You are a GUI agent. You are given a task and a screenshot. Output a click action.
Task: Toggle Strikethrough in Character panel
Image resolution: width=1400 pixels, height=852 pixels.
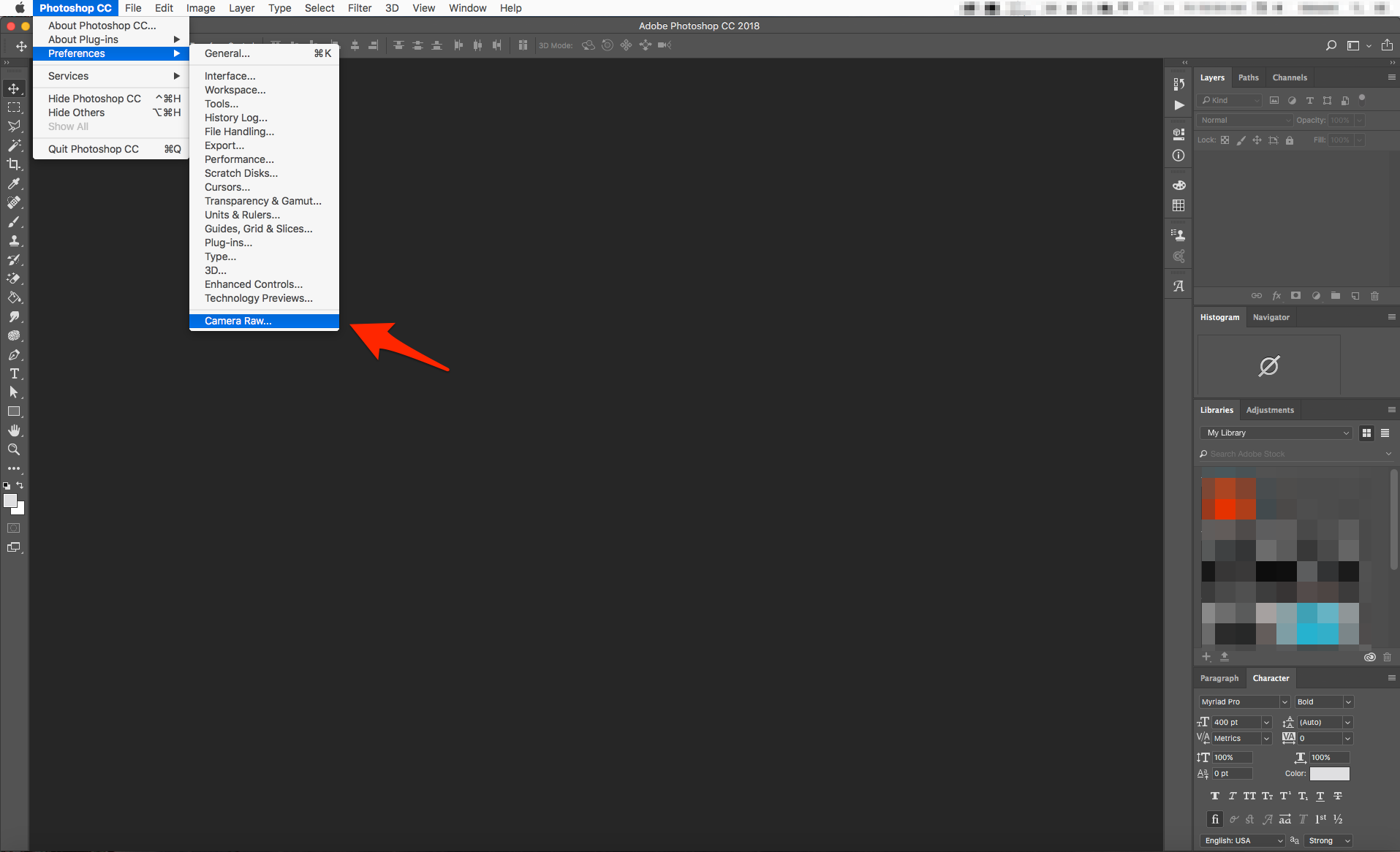click(x=1338, y=796)
